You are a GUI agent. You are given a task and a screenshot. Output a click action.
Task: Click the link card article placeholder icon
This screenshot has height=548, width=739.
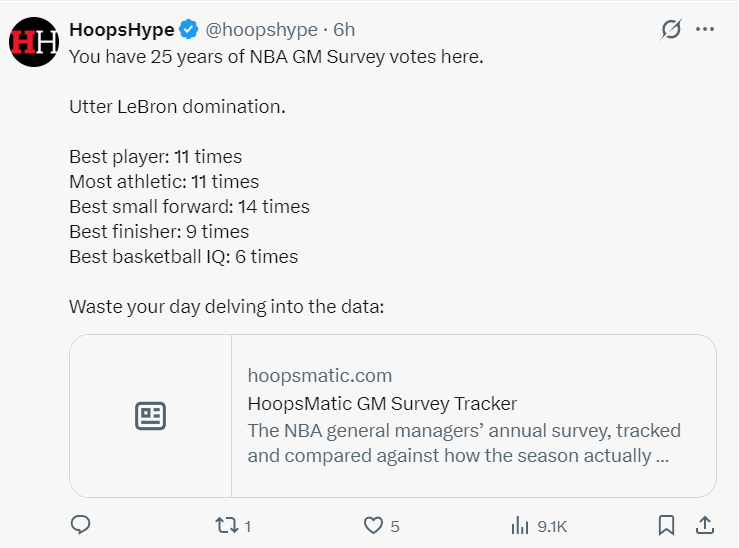tap(150, 416)
